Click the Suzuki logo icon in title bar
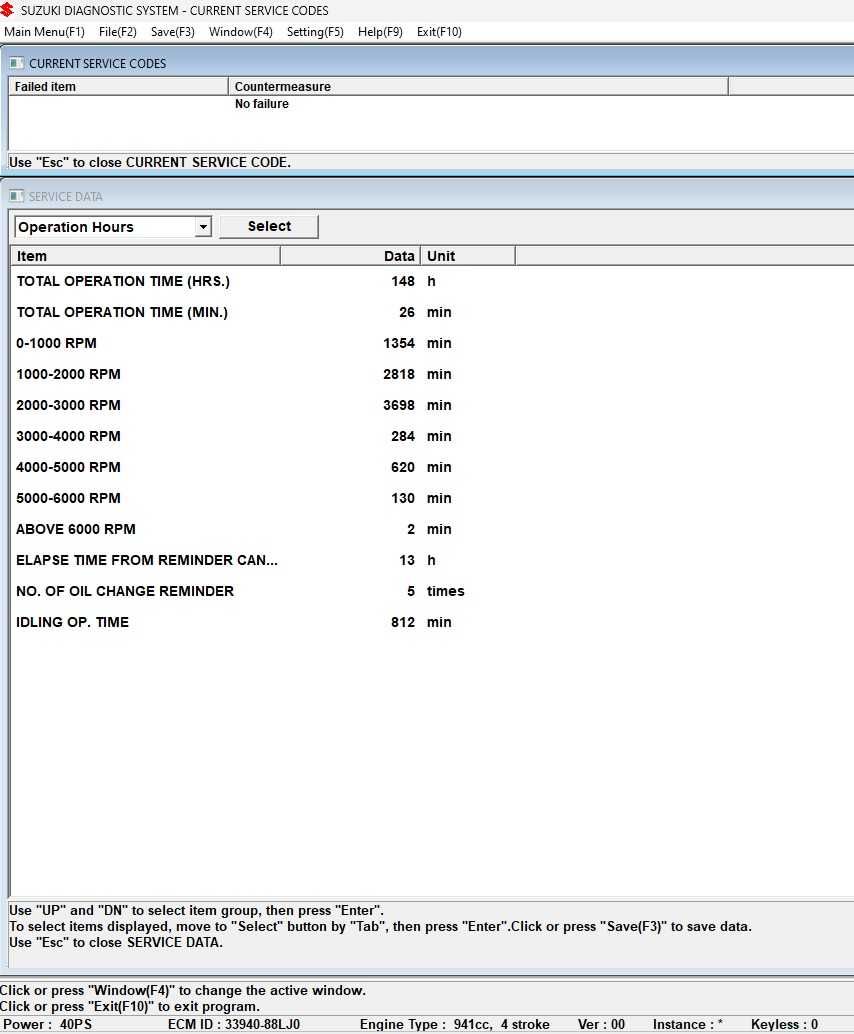Viewport: 854px width, 1034px height. 7,9
